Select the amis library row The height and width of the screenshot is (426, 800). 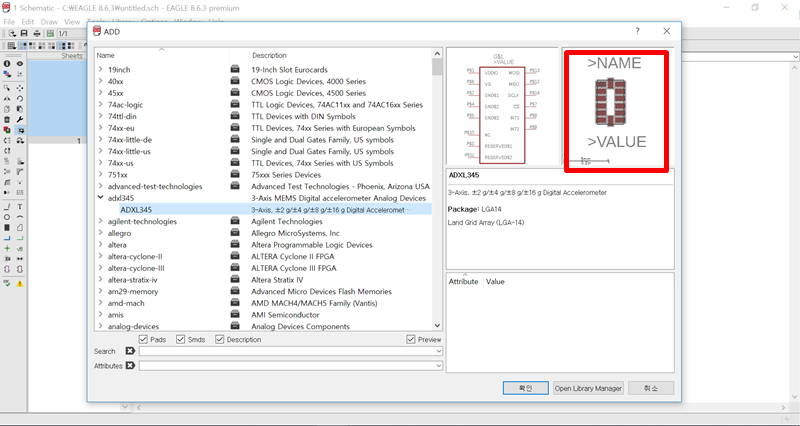pos(263,315)
